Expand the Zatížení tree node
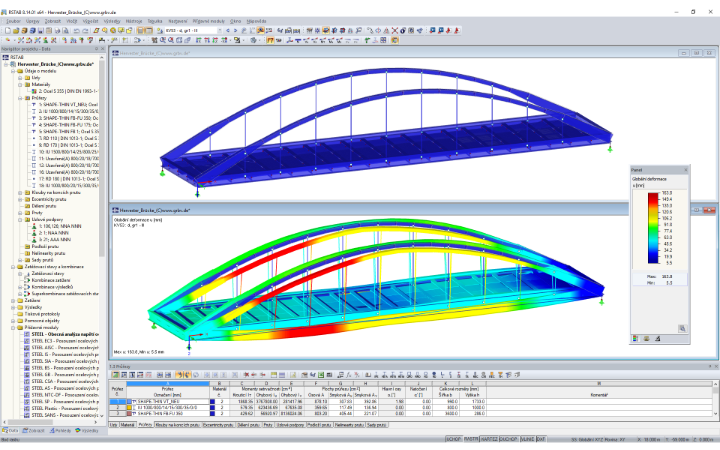The image size is (720, 450). (13, 300)
